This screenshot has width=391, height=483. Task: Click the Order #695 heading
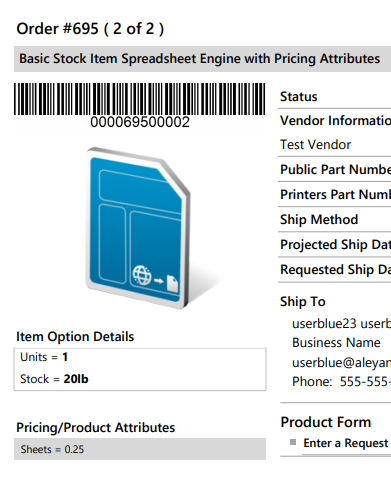[90, 29]
